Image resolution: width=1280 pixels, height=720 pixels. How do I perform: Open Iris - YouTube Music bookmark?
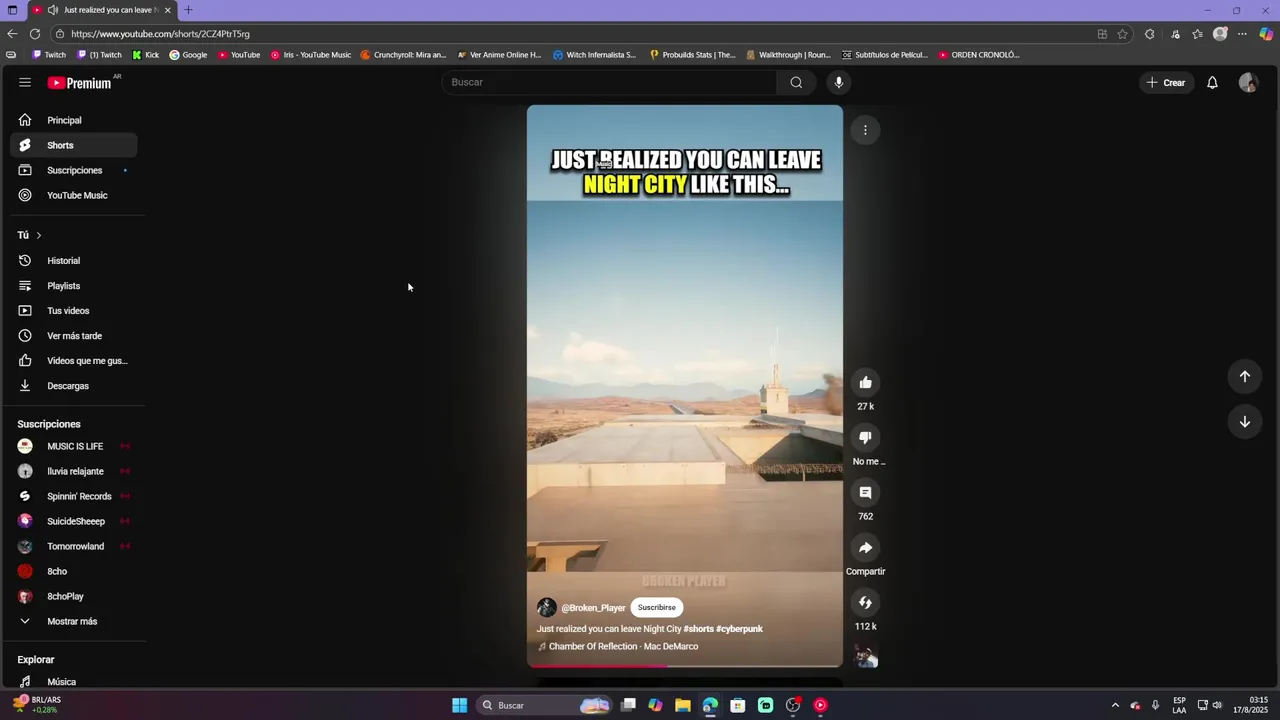tap(311, 55)
